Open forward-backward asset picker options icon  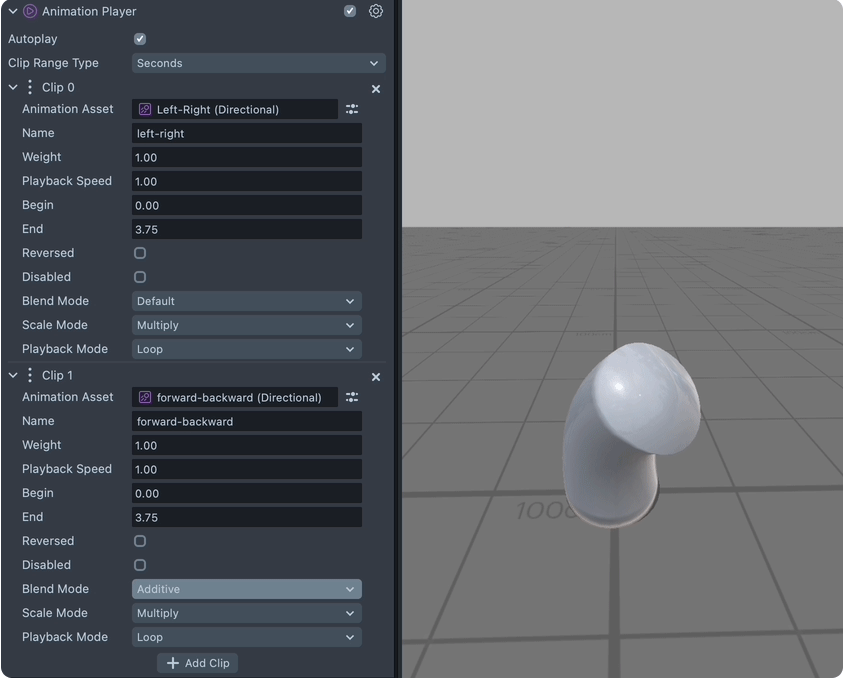pos(352,397)
